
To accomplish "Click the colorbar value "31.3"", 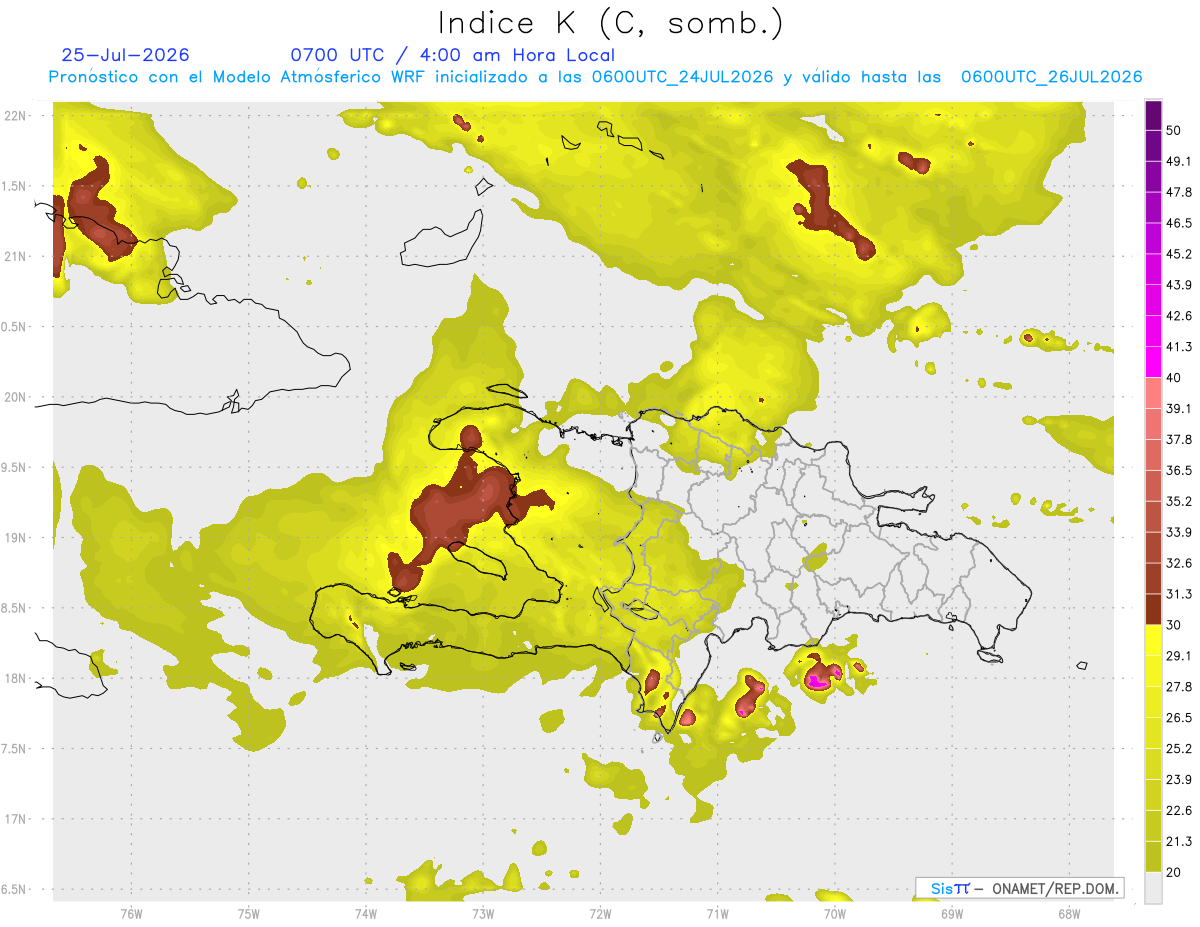I will (1179, 594).
